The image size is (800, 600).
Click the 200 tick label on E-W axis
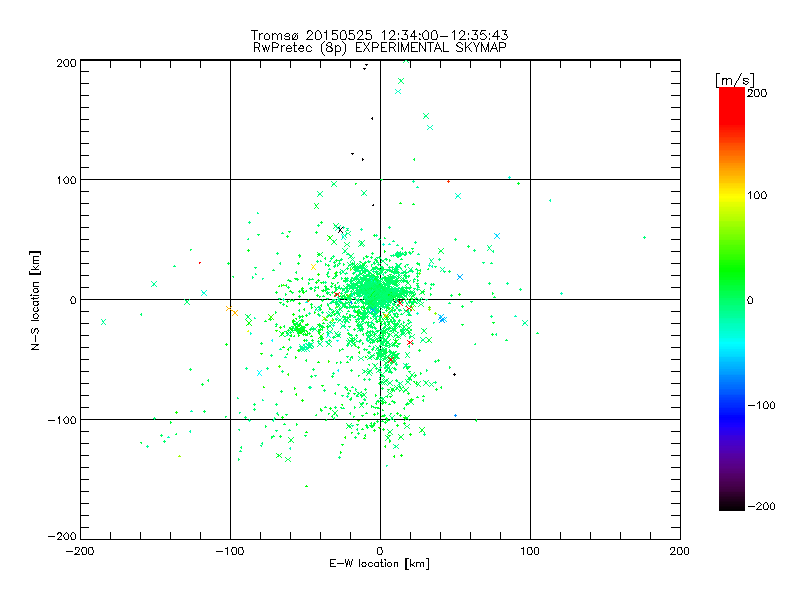(679, 551)
